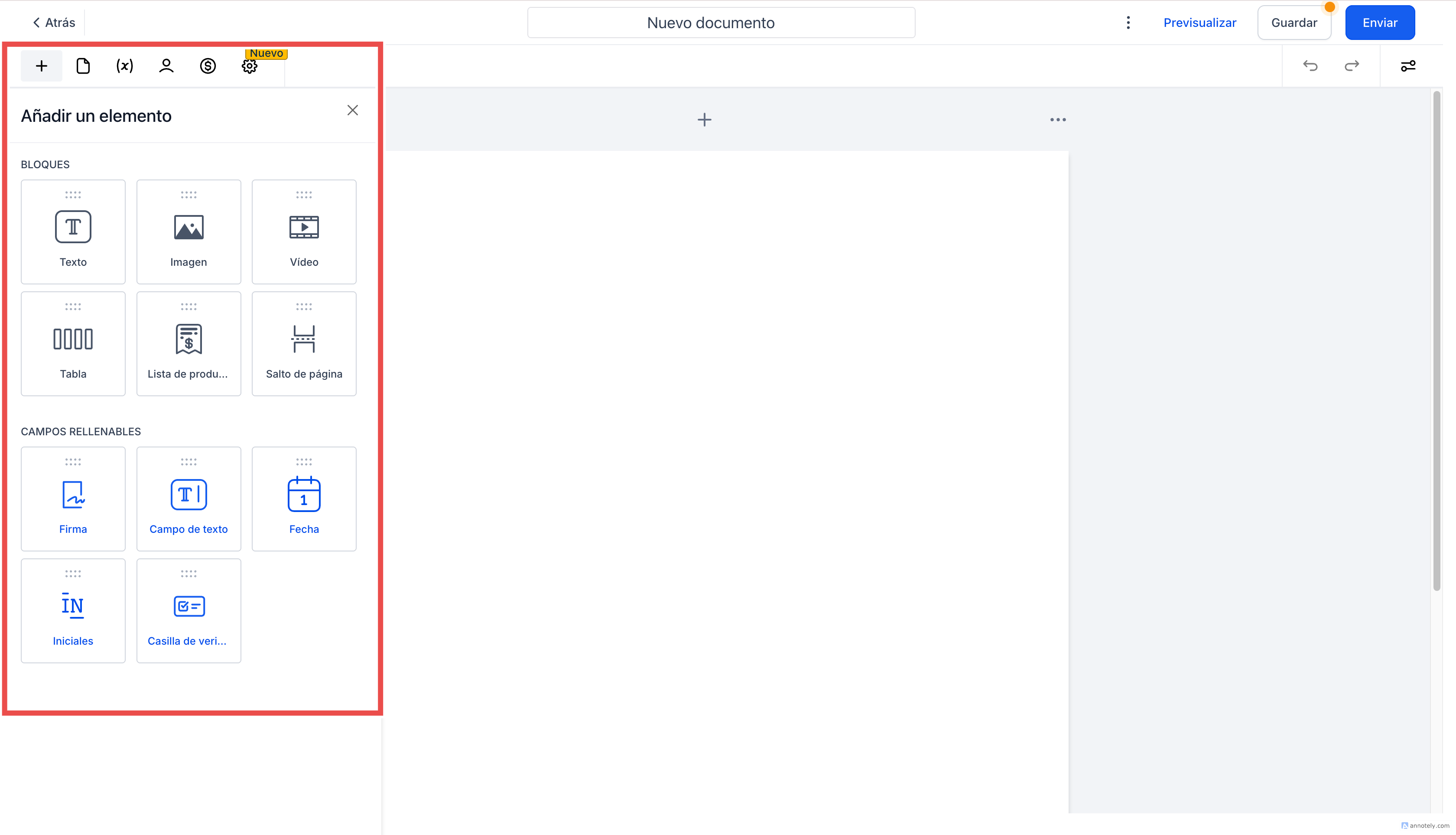Choose the Vídeo block
Image resolution: width=1456 pixels, height=835 pixels.
(304, 232)
